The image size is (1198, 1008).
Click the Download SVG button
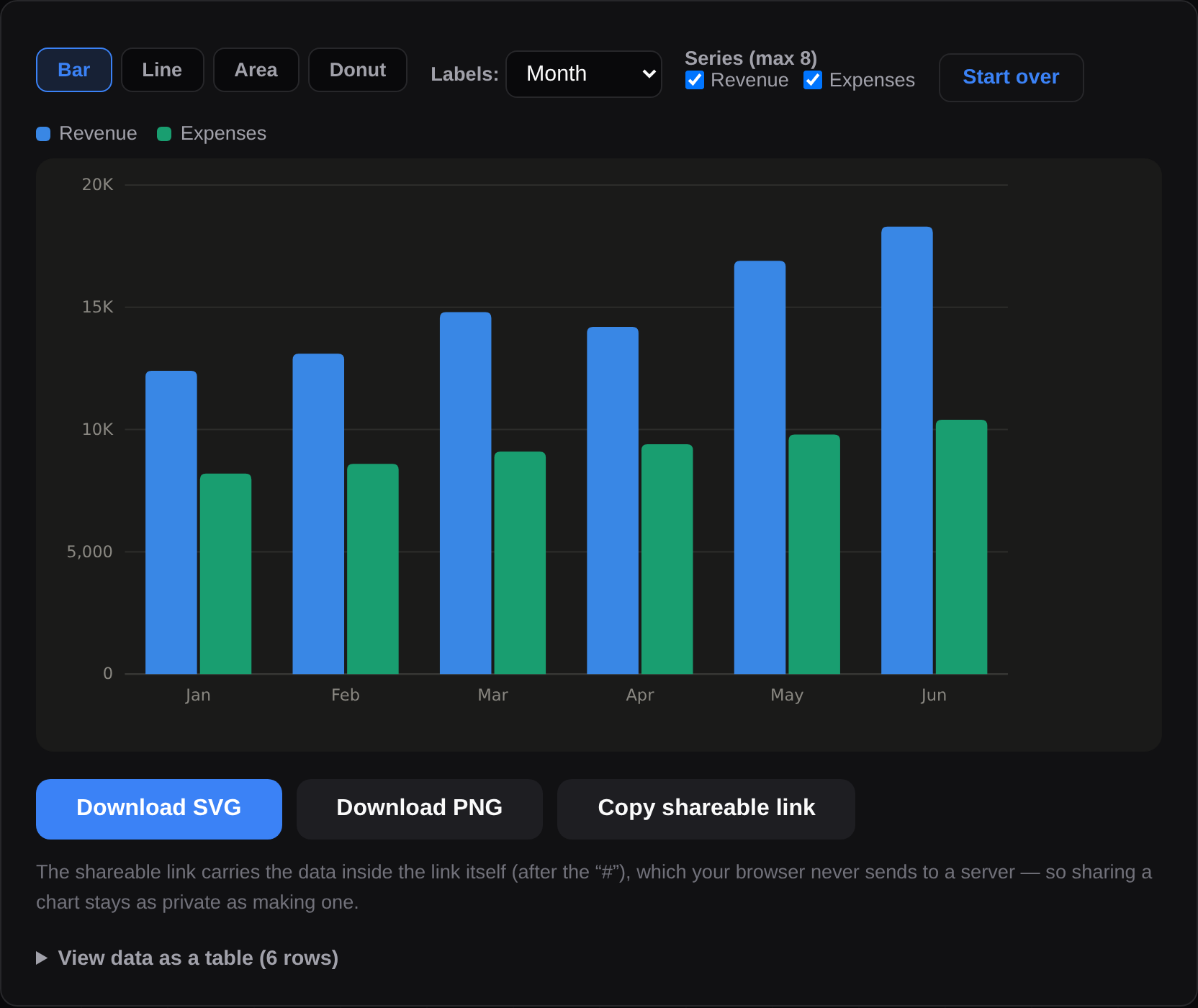tap(159, 809)
